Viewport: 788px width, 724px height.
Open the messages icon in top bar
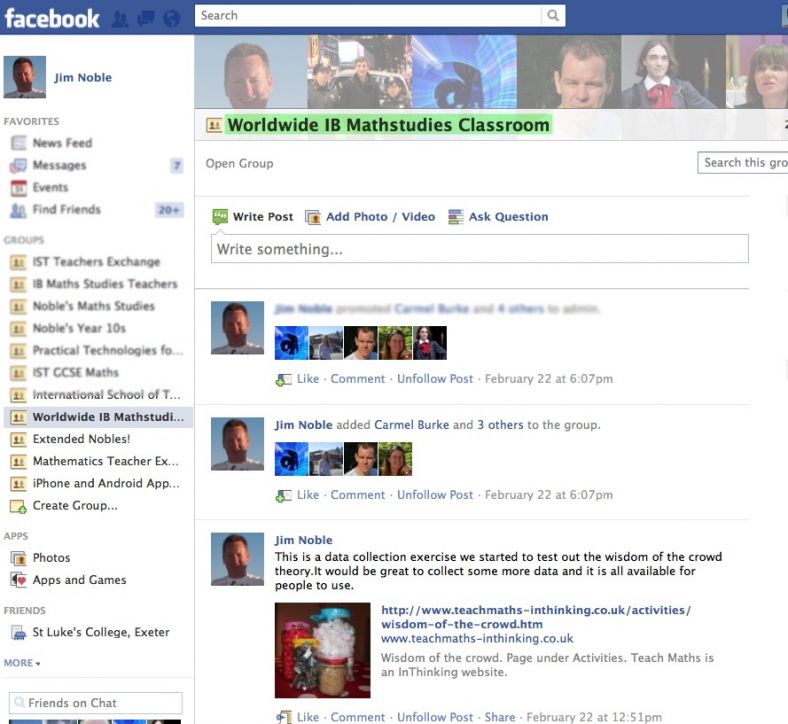[146, 19]
